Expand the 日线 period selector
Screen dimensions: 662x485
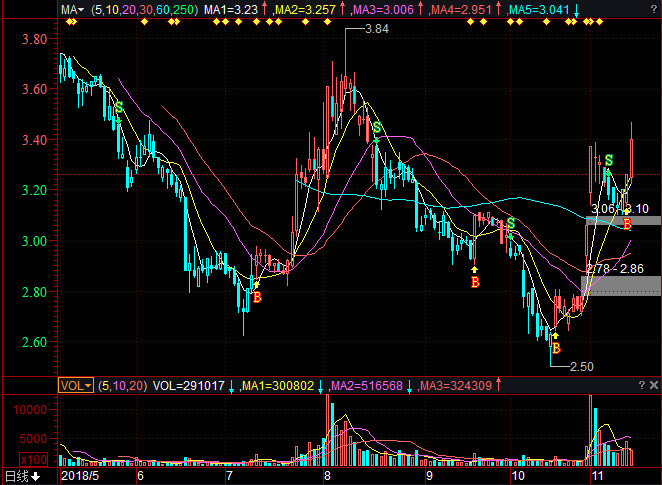[23, 476]
